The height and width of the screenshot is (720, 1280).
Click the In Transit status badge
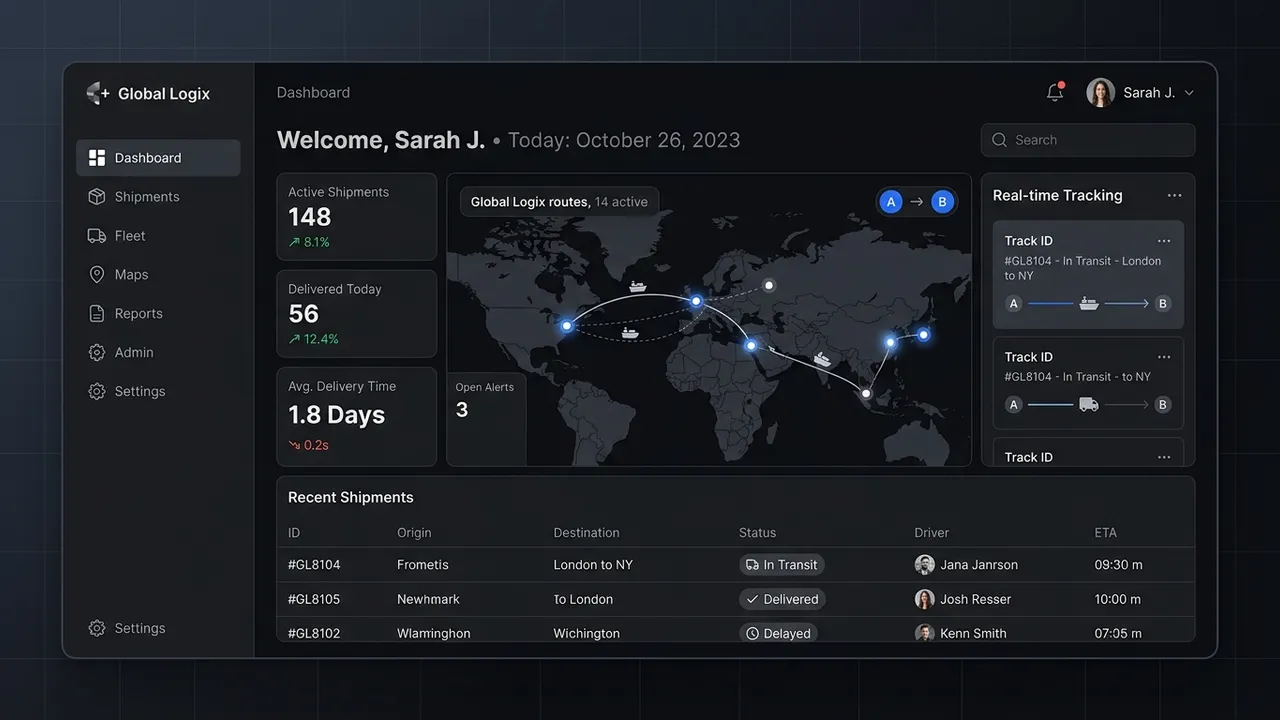781,565
